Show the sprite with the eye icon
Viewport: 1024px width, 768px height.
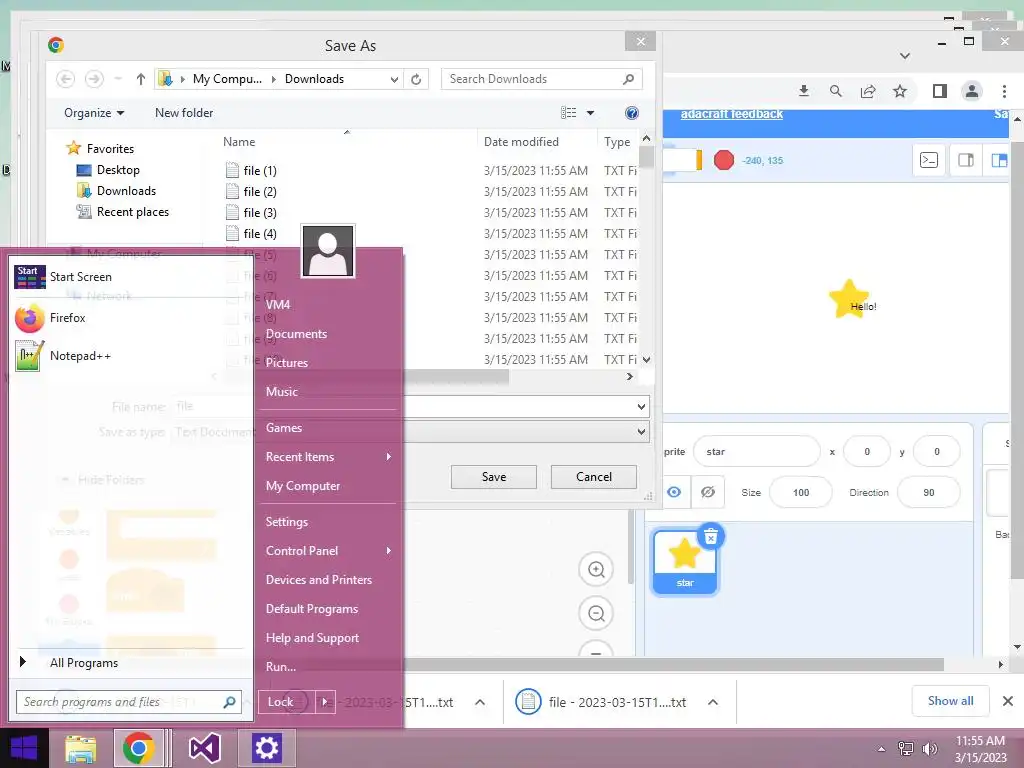click(674, 492)
